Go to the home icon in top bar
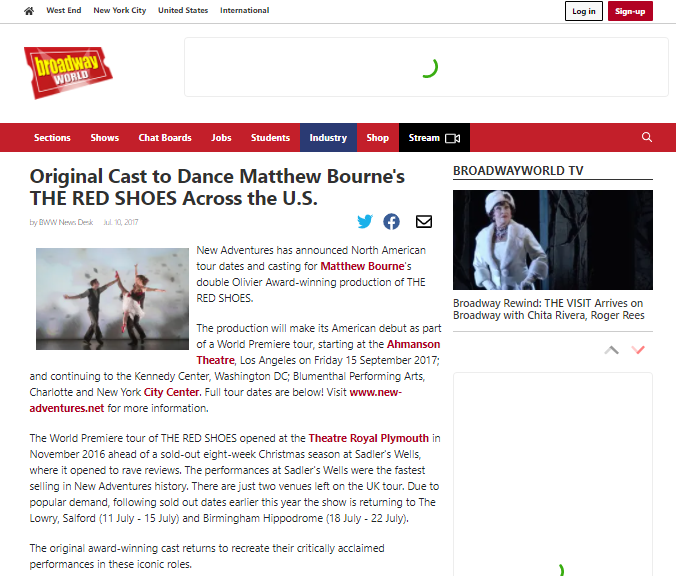Viewport: 676px width, 576px height. [29, 11]
